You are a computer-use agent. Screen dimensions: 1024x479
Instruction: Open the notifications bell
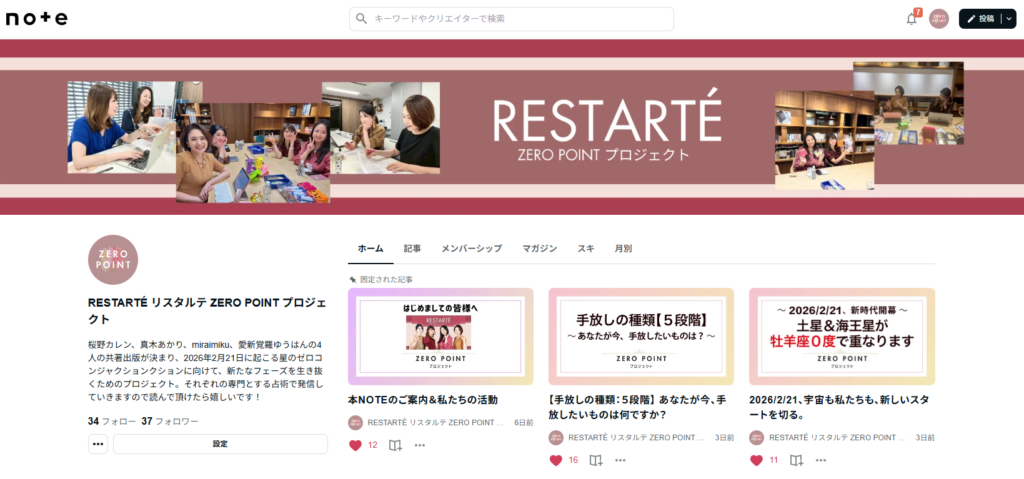click(912, 19)
